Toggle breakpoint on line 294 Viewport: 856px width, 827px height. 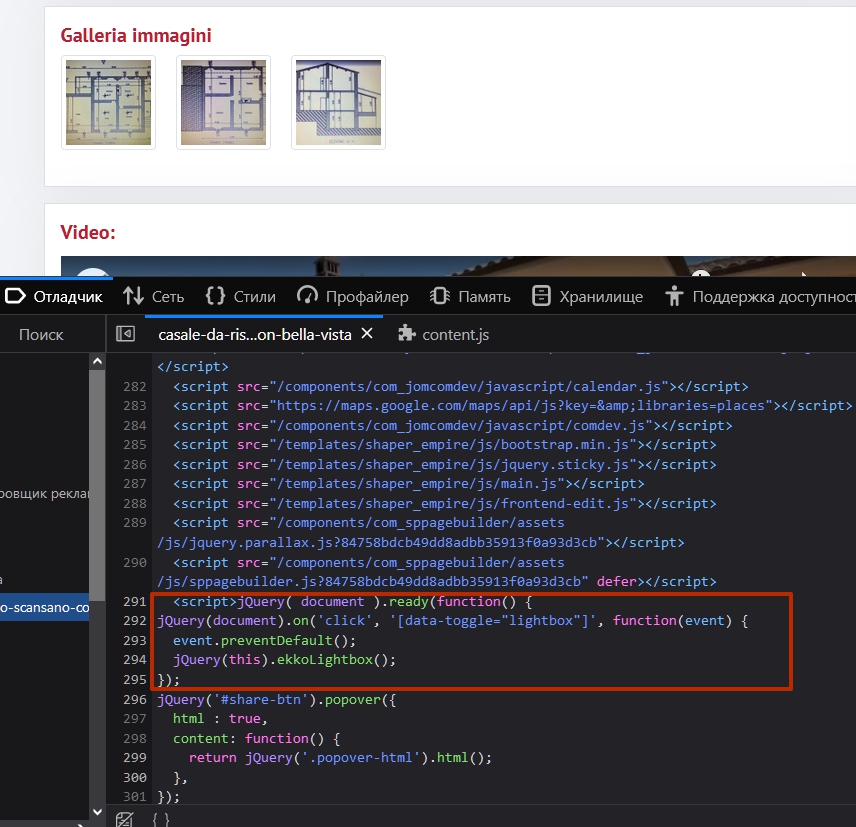(133, 660)
